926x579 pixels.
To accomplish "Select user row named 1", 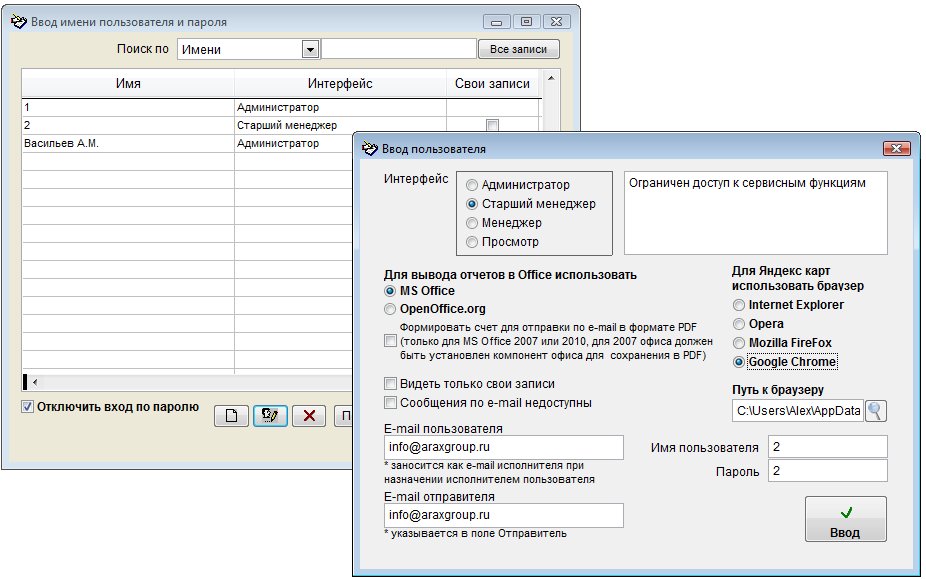I will (128, 108).
